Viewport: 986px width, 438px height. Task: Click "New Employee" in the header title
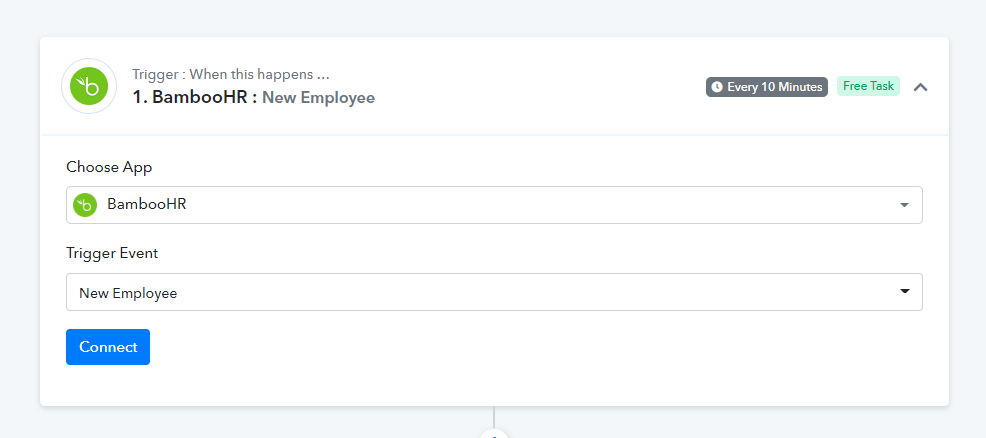pyautogui.click(x=318, y=98)
